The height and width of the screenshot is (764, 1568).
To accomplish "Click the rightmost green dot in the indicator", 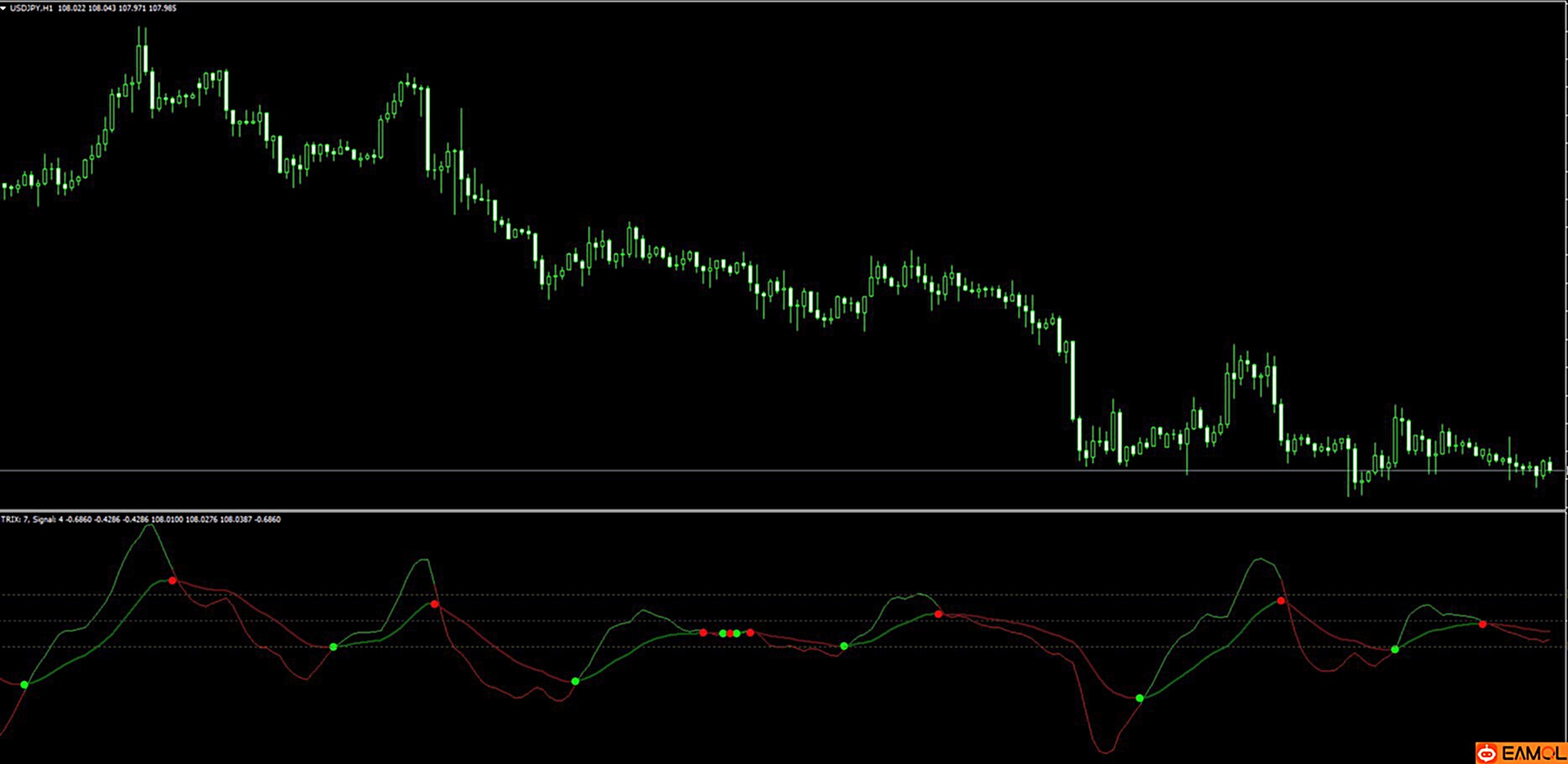I will pyautogui.click(x=1395, y=650).
